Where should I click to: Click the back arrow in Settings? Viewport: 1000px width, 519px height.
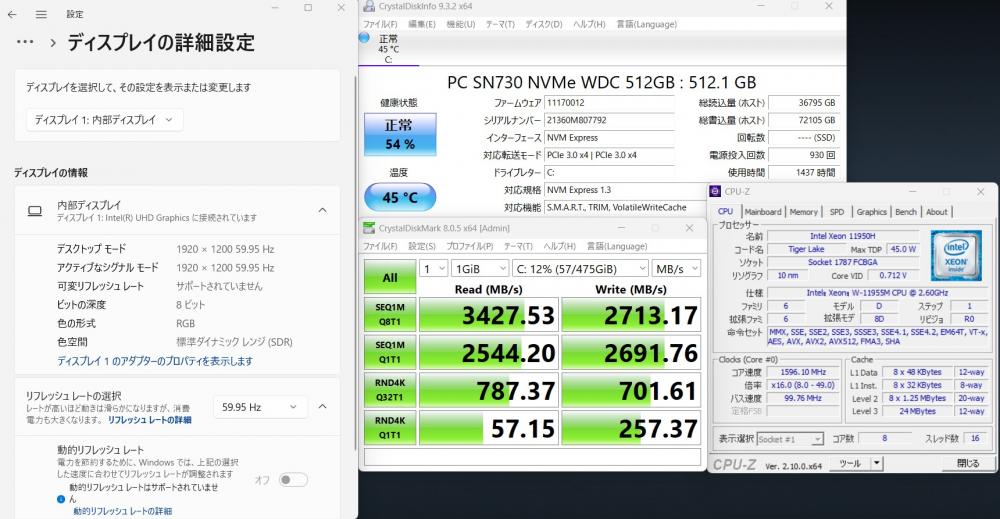[x=12, y=14]
